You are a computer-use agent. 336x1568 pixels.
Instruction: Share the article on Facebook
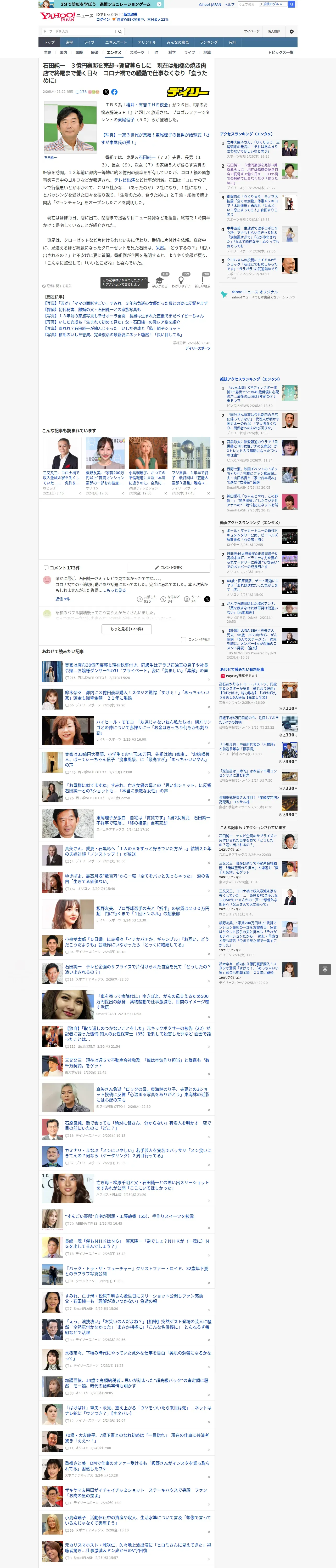[114, 92]
